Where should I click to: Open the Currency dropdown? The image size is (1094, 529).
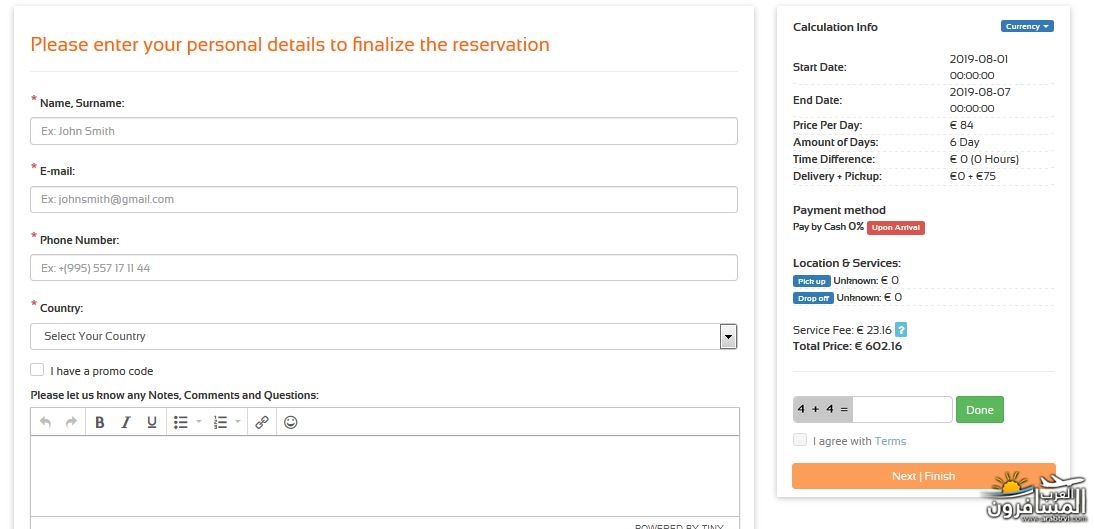point(1027,27)
